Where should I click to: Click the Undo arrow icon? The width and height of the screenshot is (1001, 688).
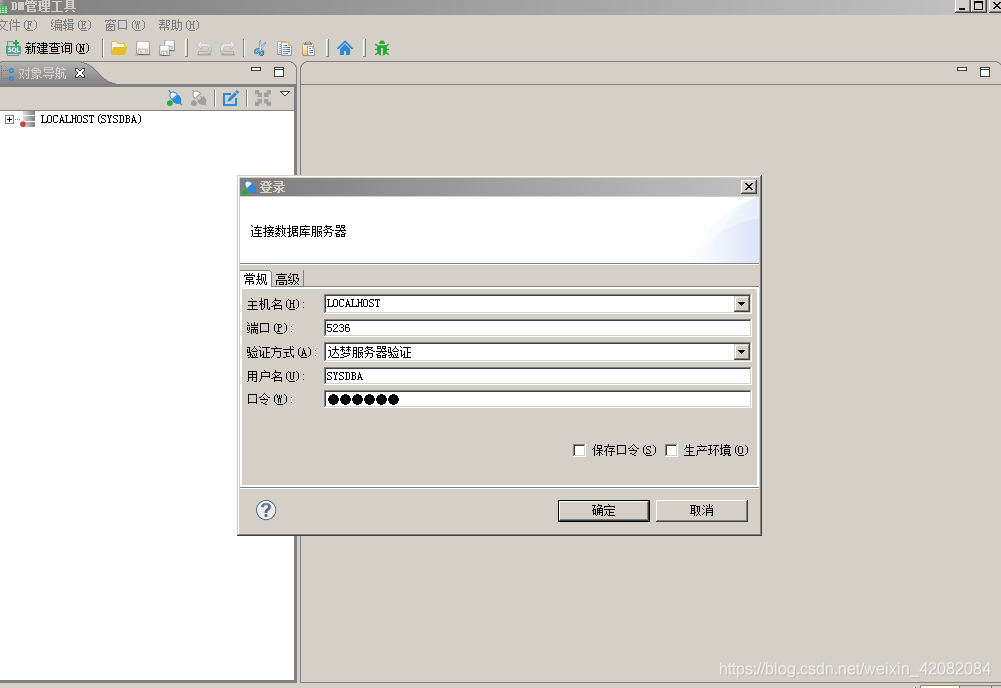coord(204,49)
